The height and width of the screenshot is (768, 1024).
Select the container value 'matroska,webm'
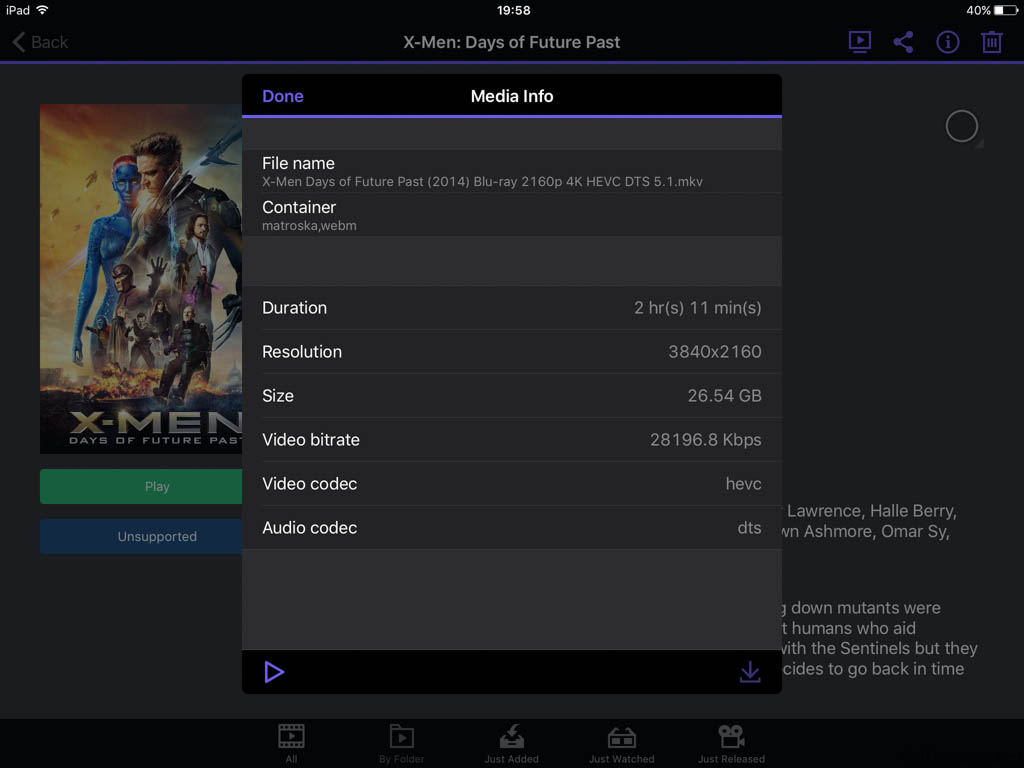tap(310, 226)
